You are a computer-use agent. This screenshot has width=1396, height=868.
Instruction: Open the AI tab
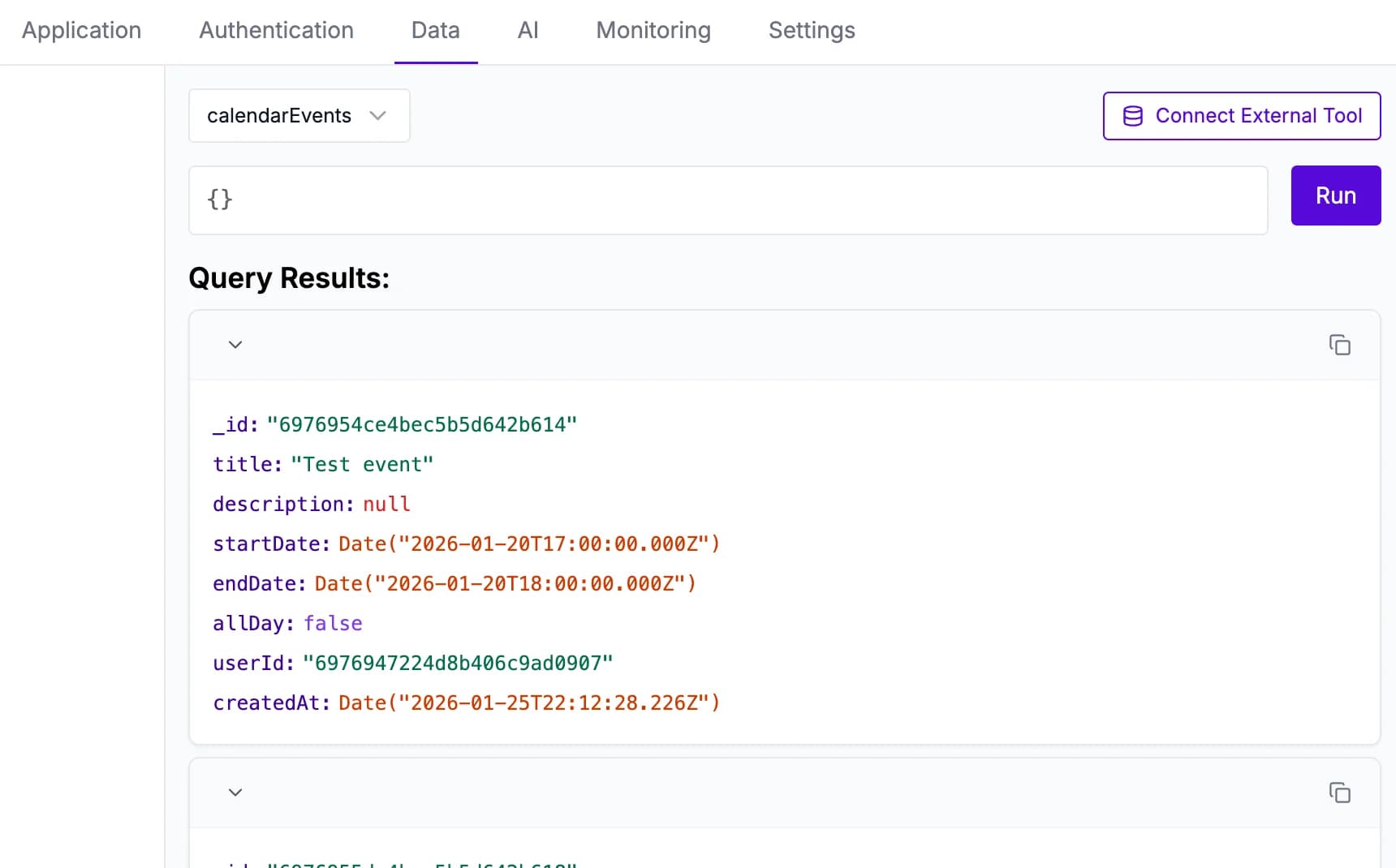pyautogui.click(x=528, y=31)
